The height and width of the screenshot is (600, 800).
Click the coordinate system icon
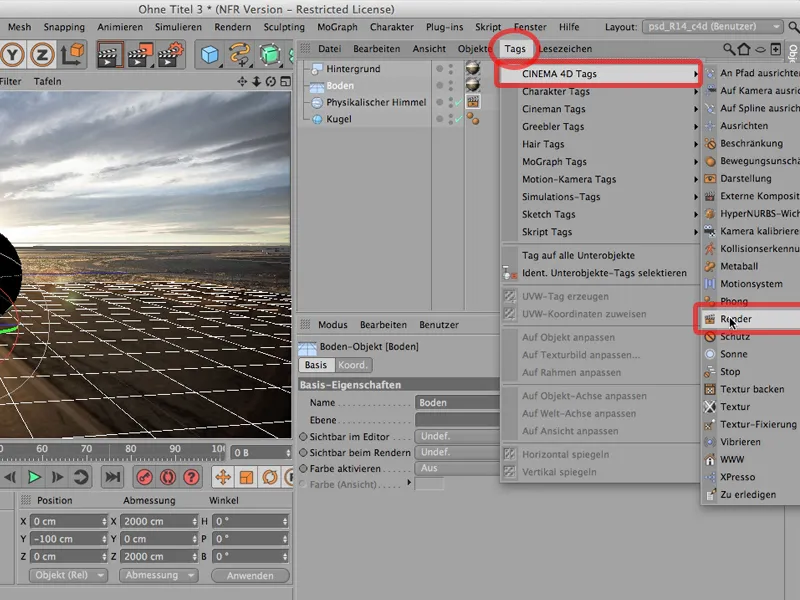pyautogui.click(x=72, y=55)
